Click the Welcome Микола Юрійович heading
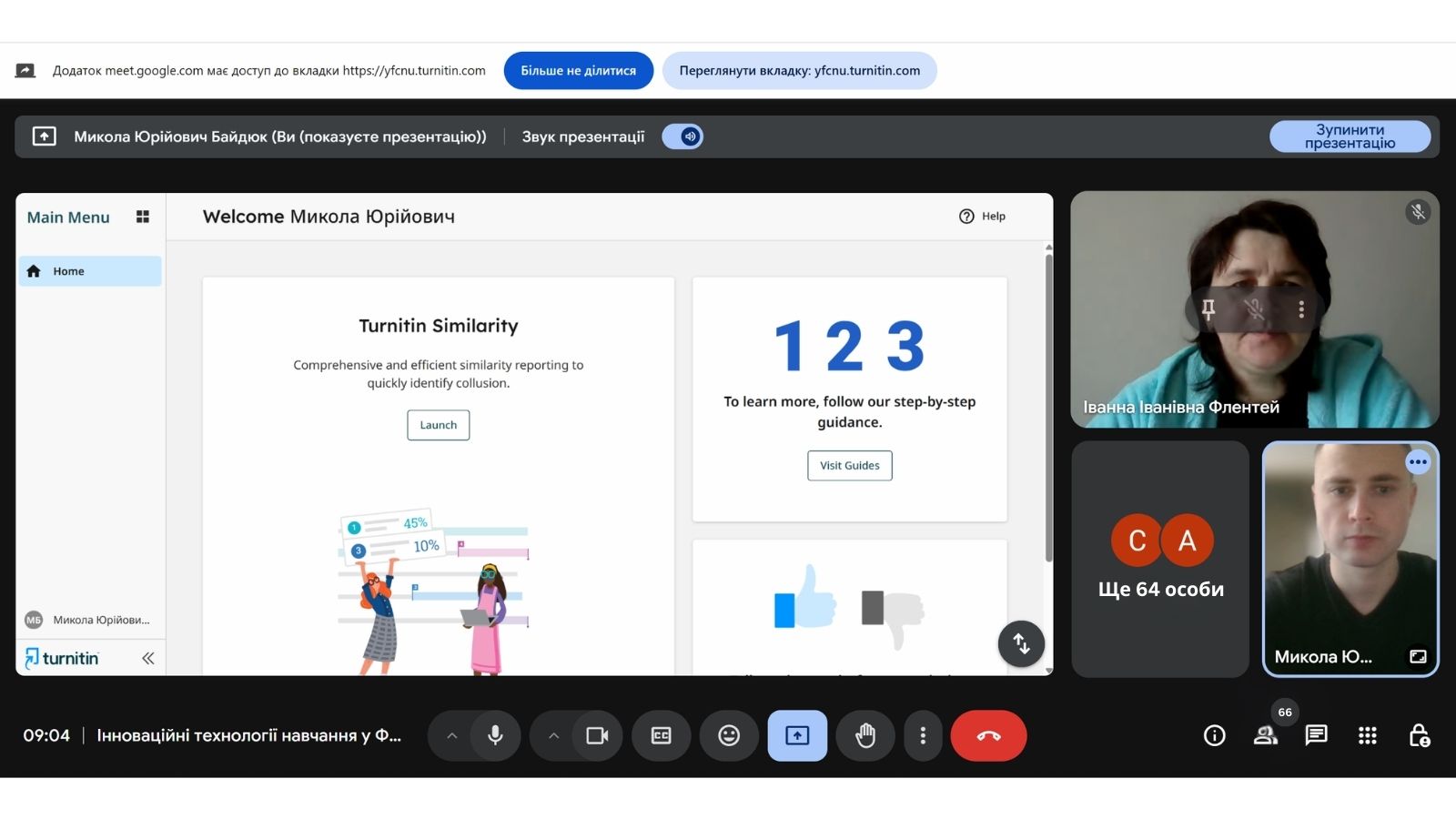 pyautogui.click(x=329, y=217)
